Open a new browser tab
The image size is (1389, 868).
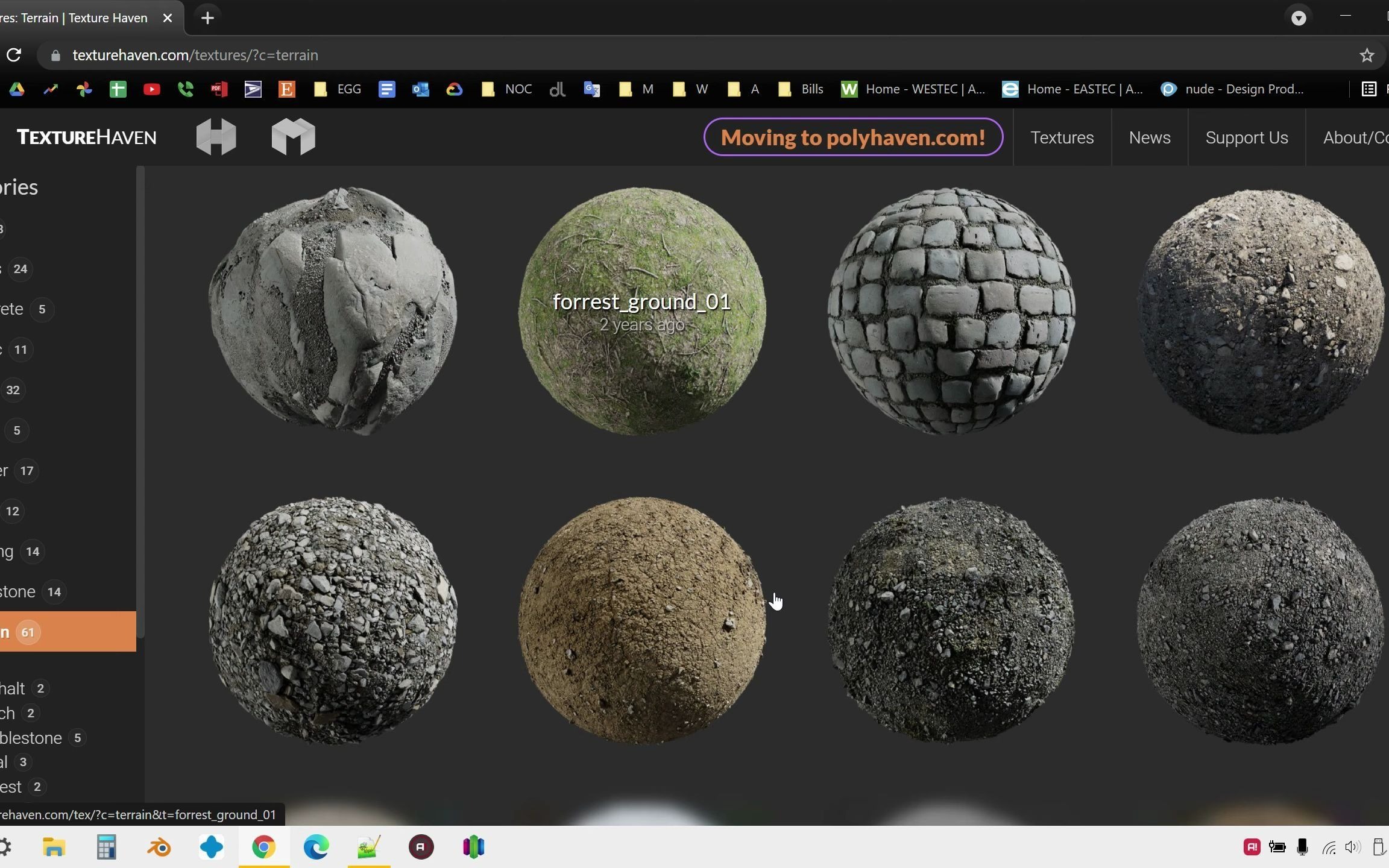[x=207, y=18]
